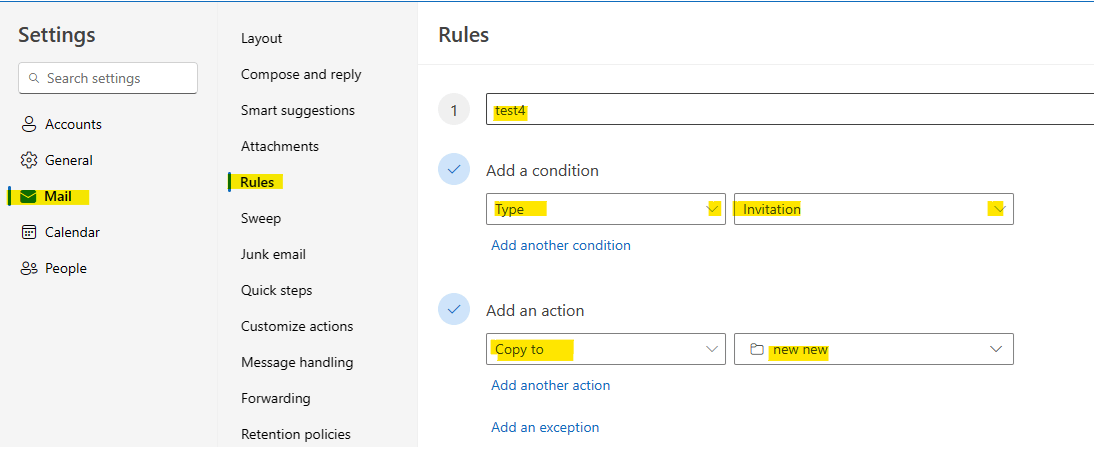Select the Rules settings menu item
Viewport: 1099px width, 451px height.
pos(257,182)
